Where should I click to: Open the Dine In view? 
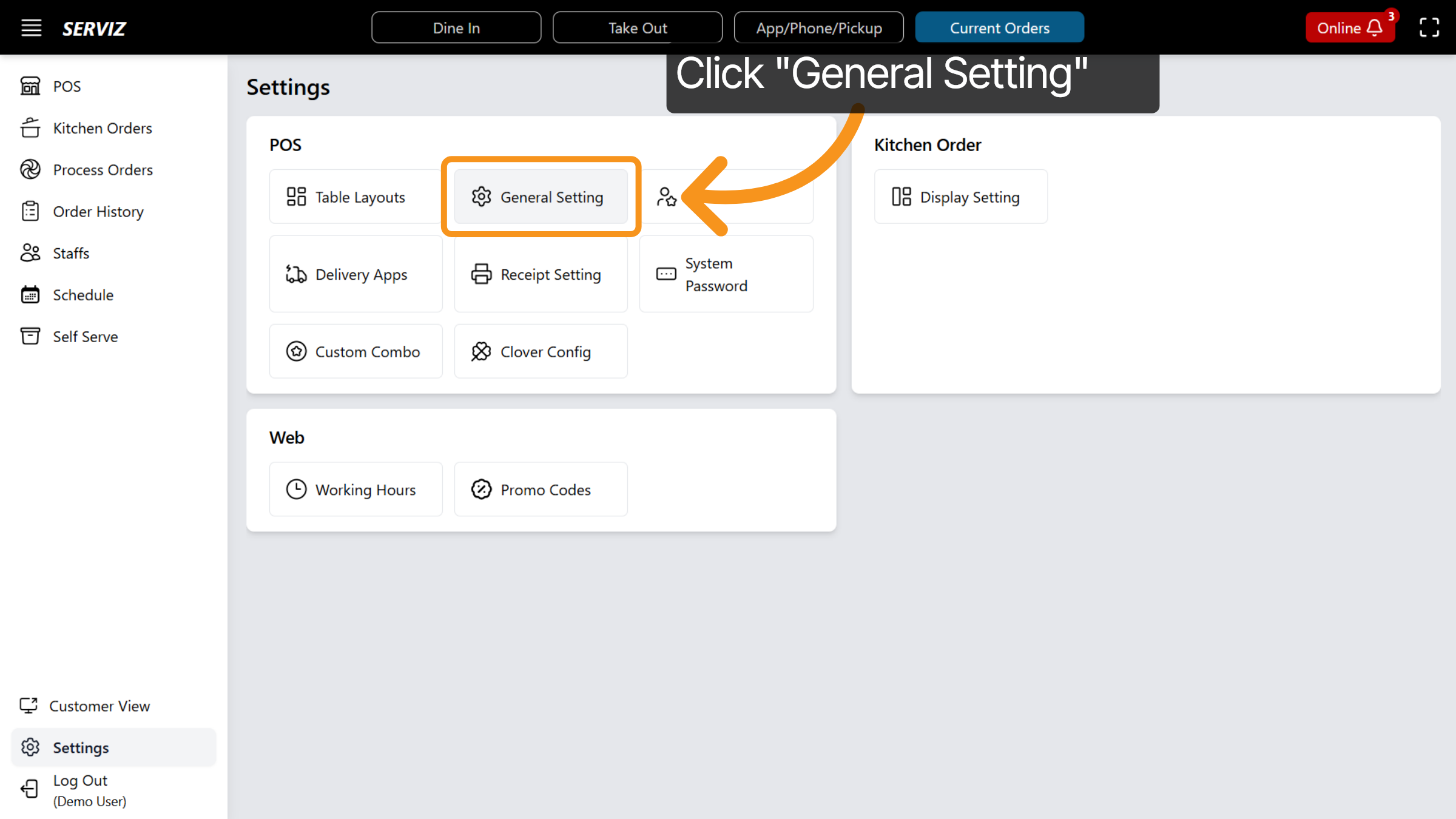coord(456,27)
